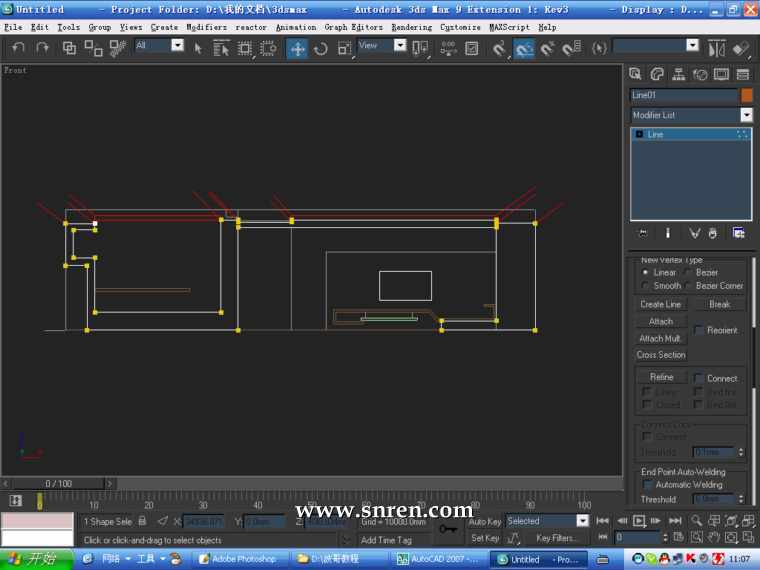Screen dimensions: 760x570
Task: Toggle the Angle Snap icon
Action: pos(523,48)
